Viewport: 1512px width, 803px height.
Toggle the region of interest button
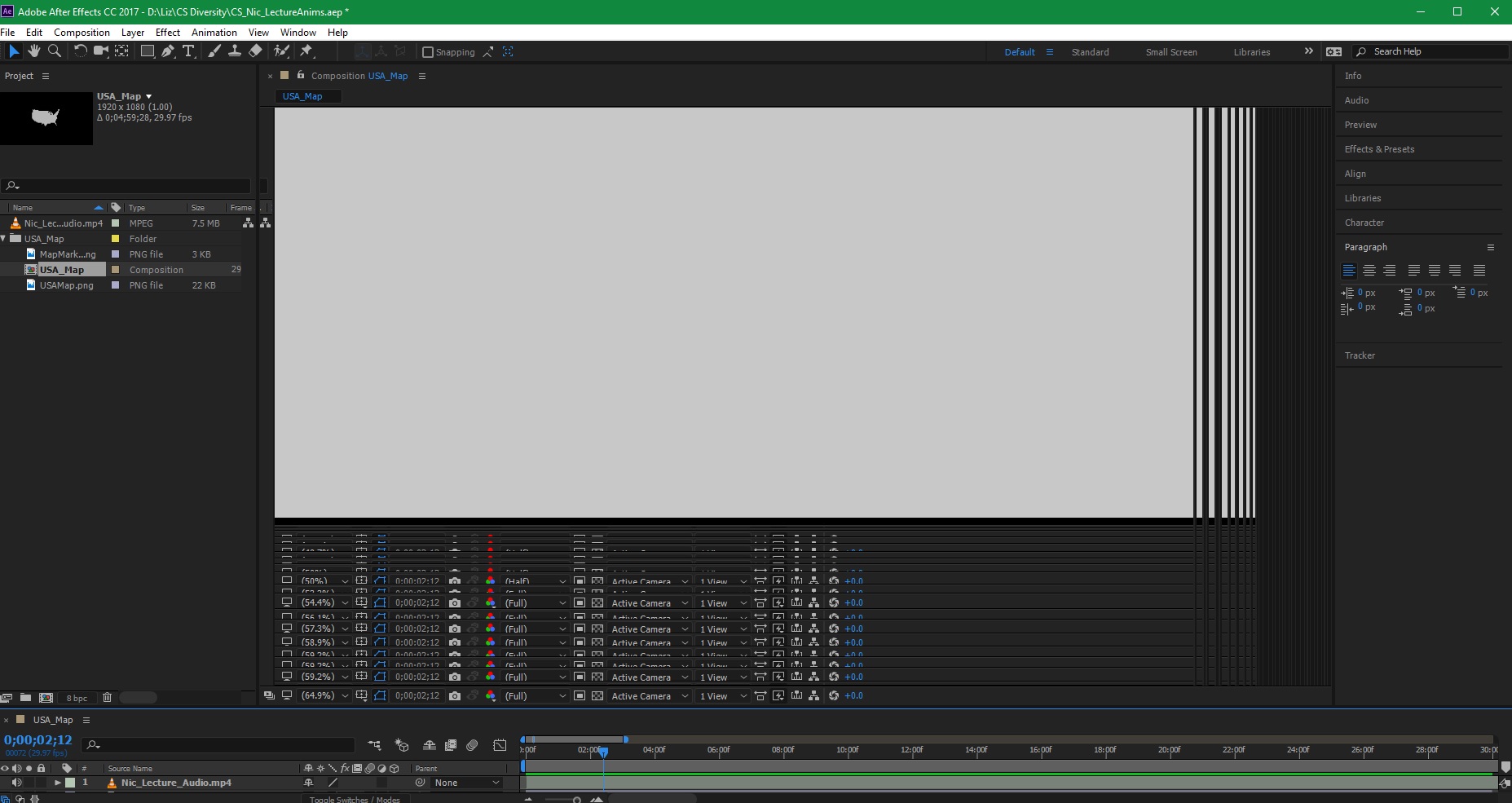580,695
